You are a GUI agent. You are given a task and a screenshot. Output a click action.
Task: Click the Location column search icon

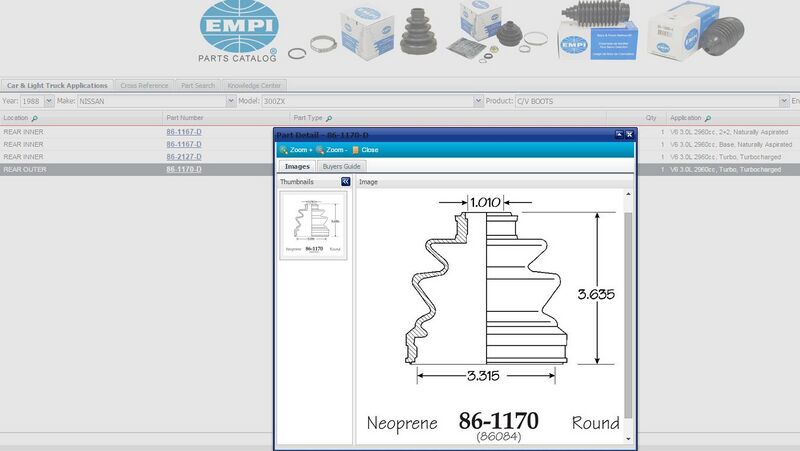pyautogui.click(x=35, y=118)
